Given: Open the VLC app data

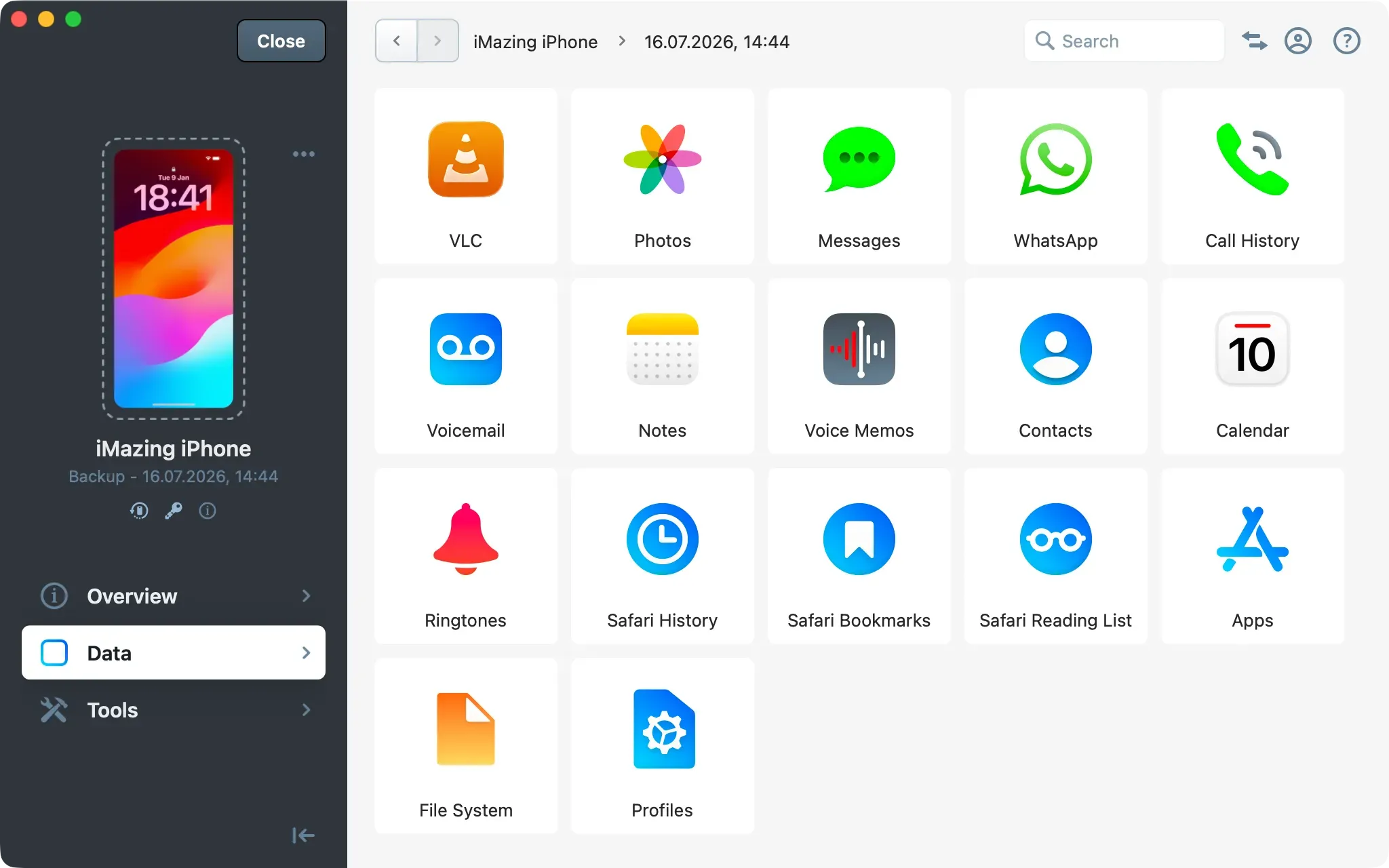Looking at the screenshot, I should coord(466,176).
